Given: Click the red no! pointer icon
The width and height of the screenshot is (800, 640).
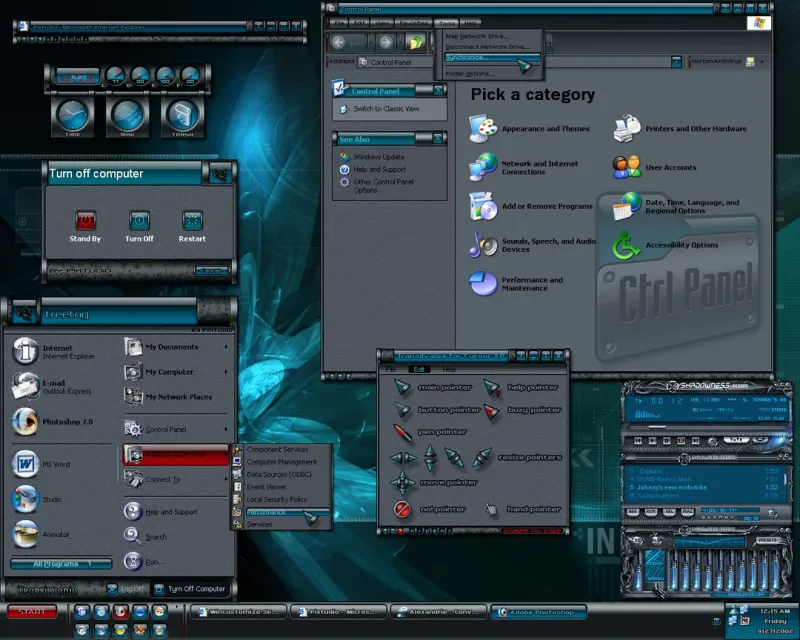Looking at the screenshot, I should click(x=401, y=509).
